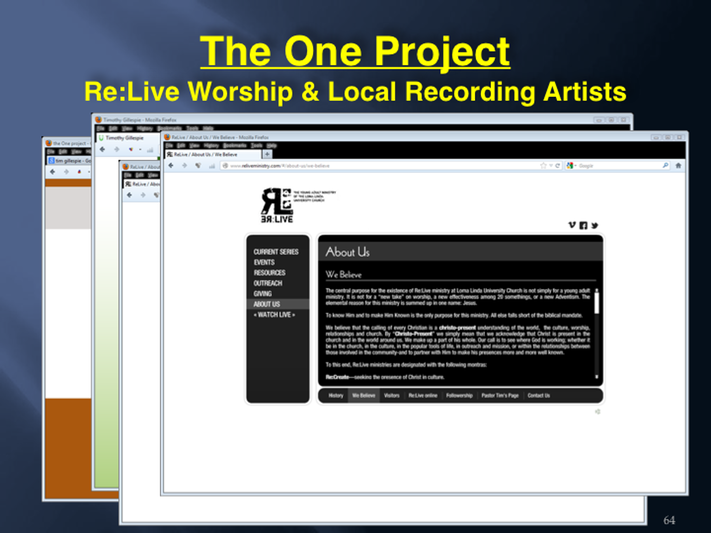Click Firefox icon in the One project title bar
The height and width of the screenshot is (533, 711).
[x=49, y=143]
